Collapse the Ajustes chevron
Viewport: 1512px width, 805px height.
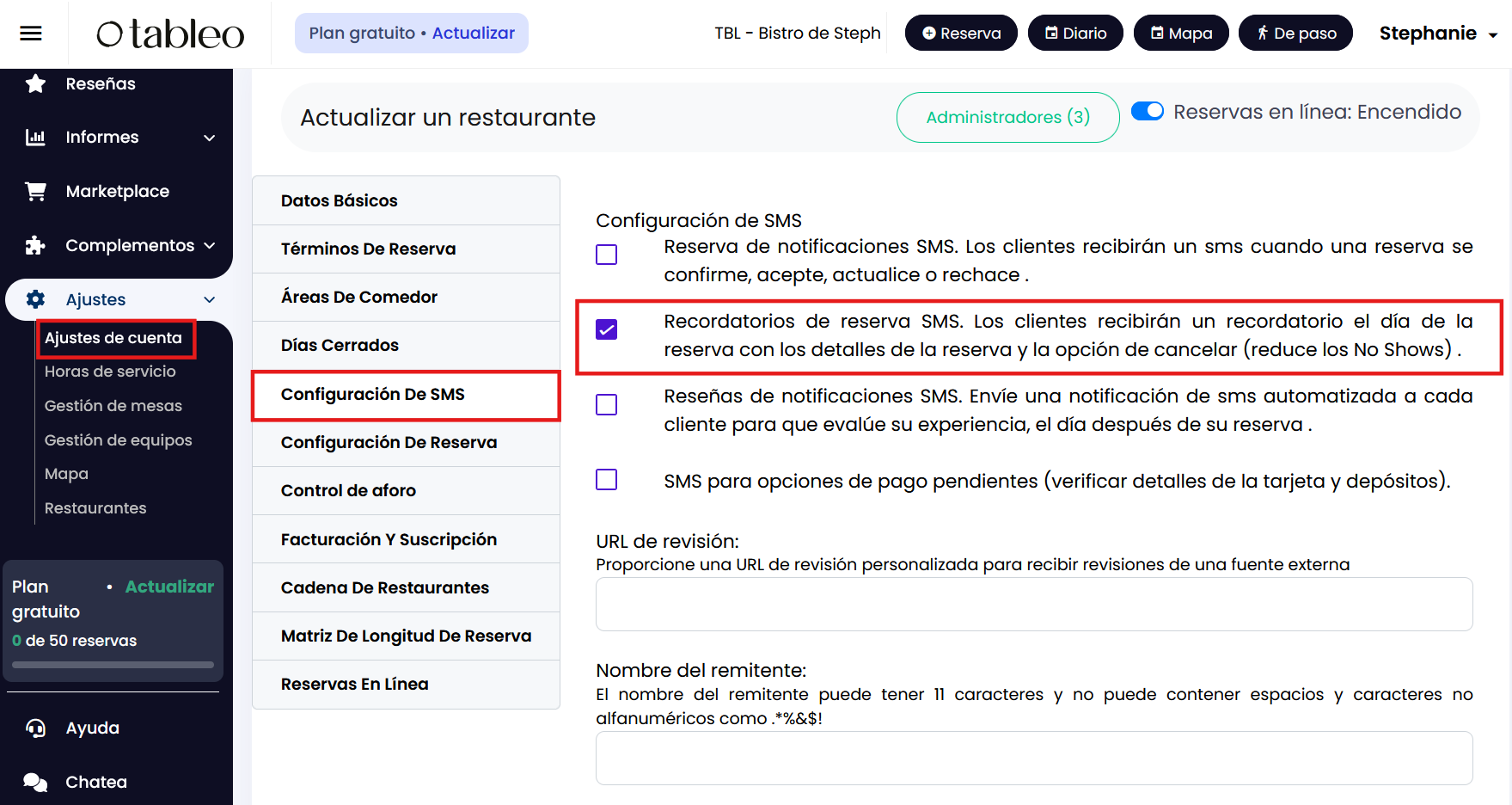(x=209, y=299)
